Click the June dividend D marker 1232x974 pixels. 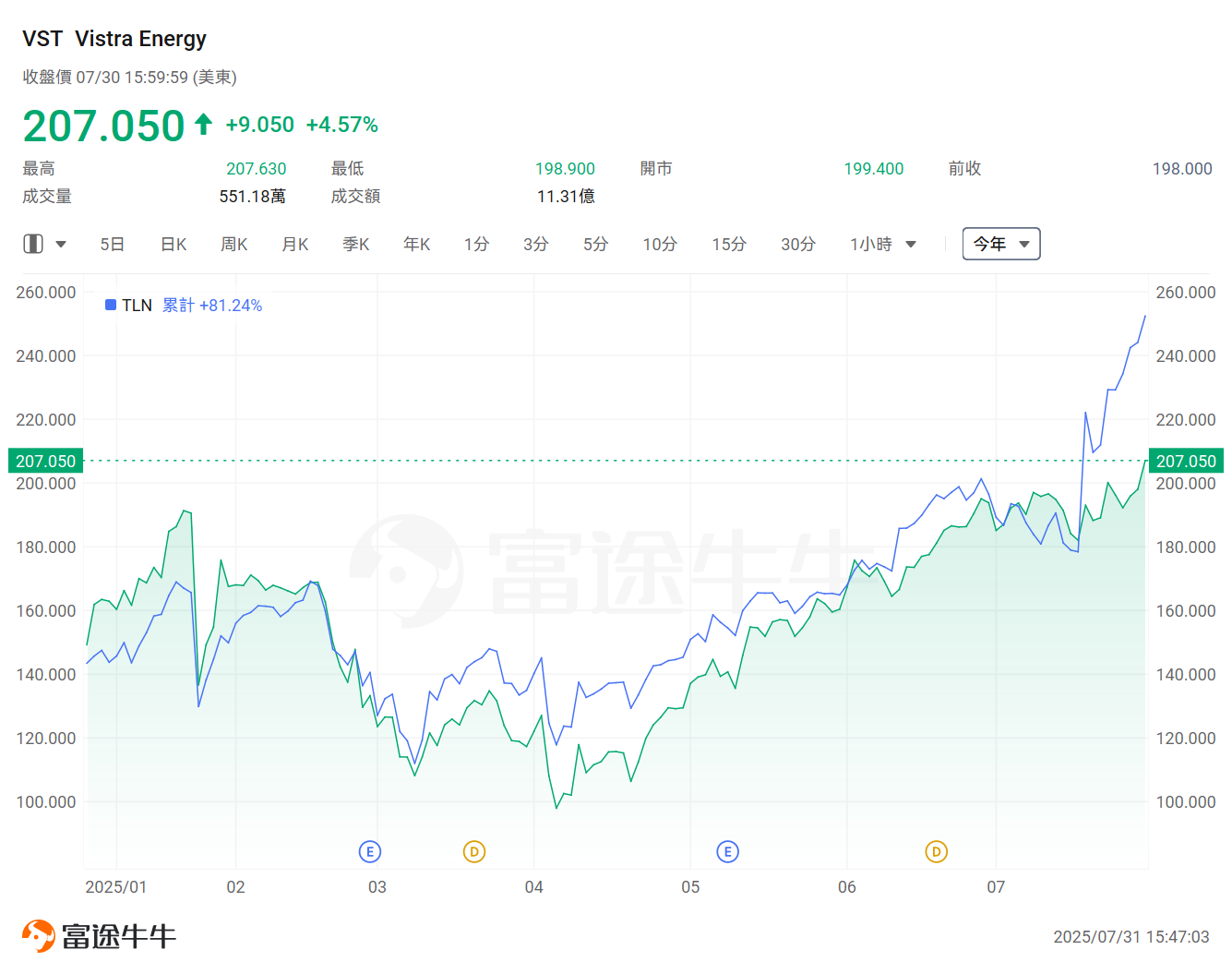point(936,851)
